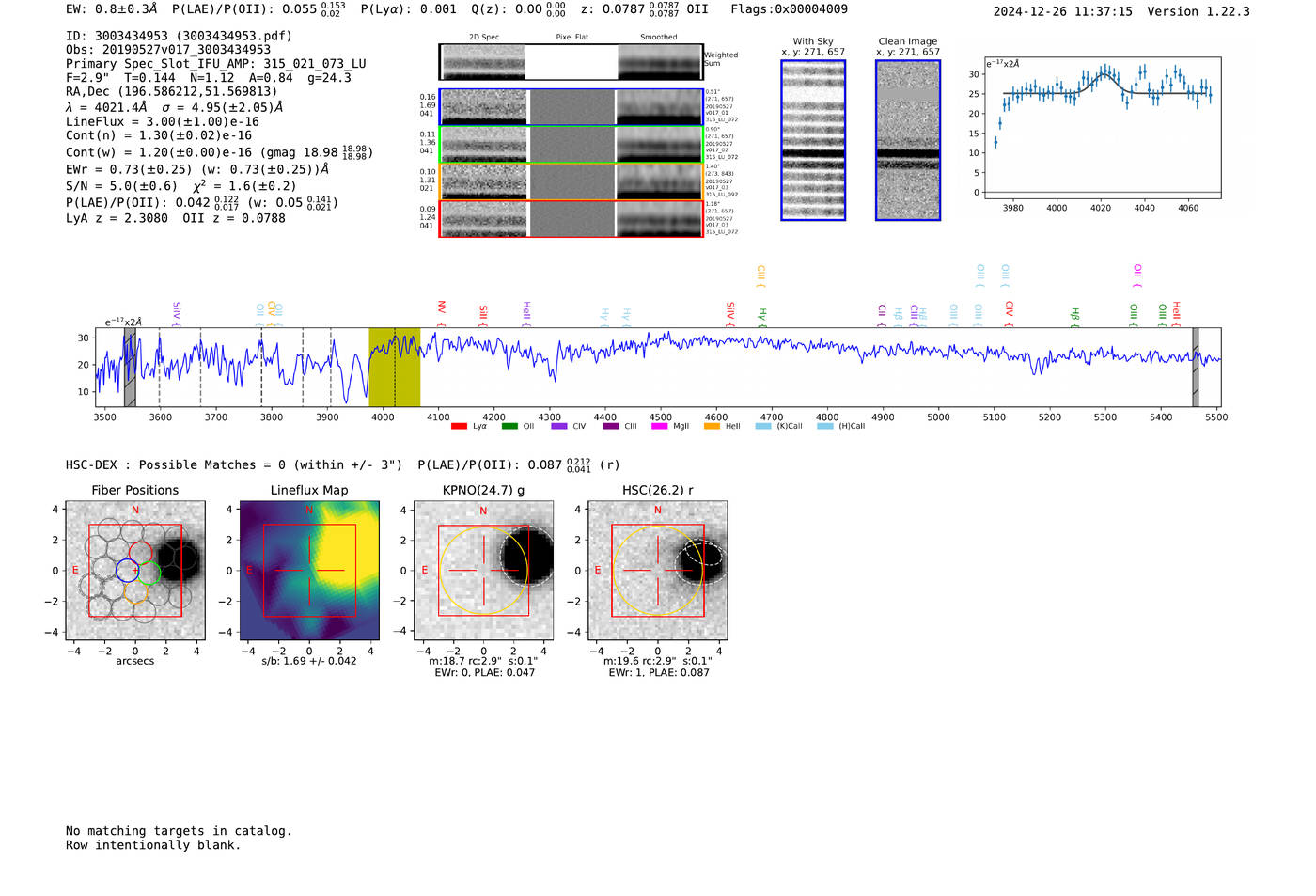Click the red NV line marker

441,312
